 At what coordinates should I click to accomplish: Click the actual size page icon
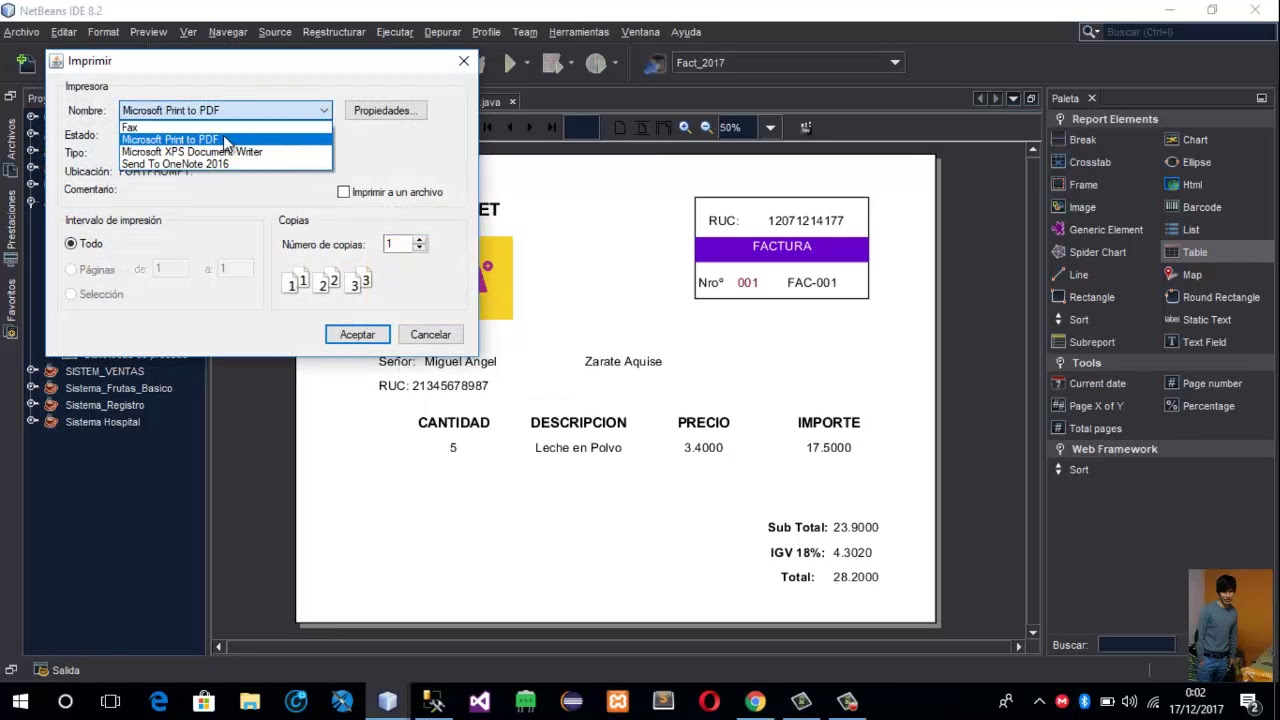[620, 128]
